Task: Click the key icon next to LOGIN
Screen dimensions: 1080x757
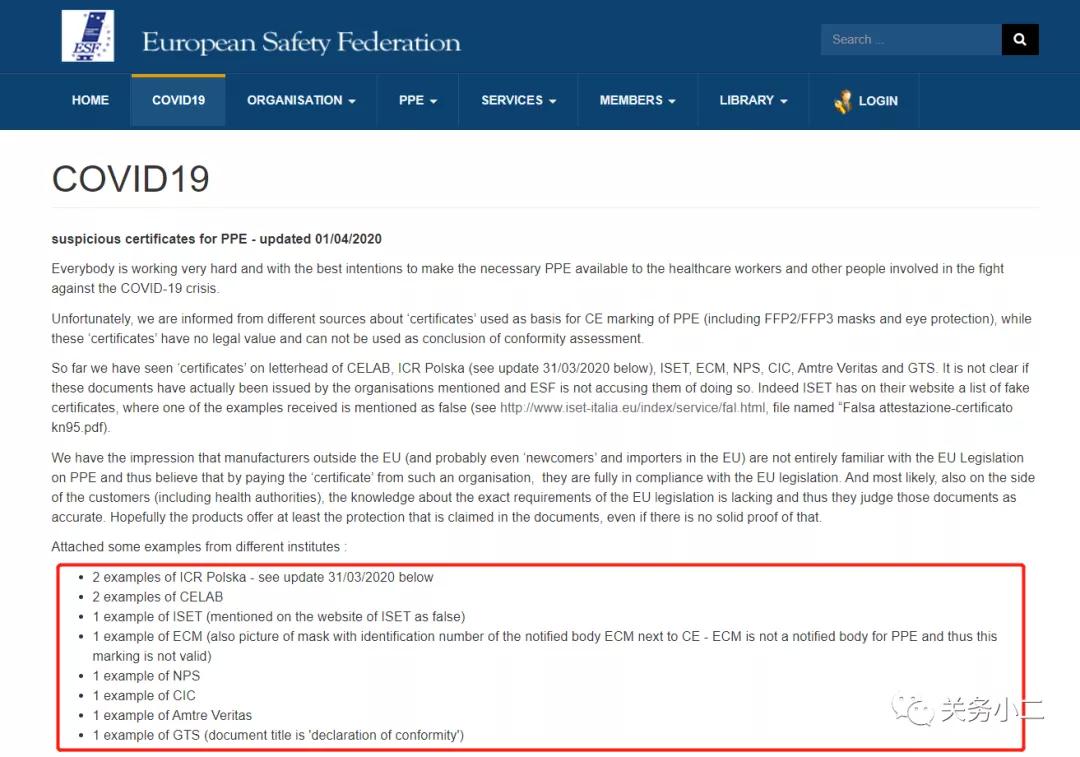Action: tap(843, 100)
